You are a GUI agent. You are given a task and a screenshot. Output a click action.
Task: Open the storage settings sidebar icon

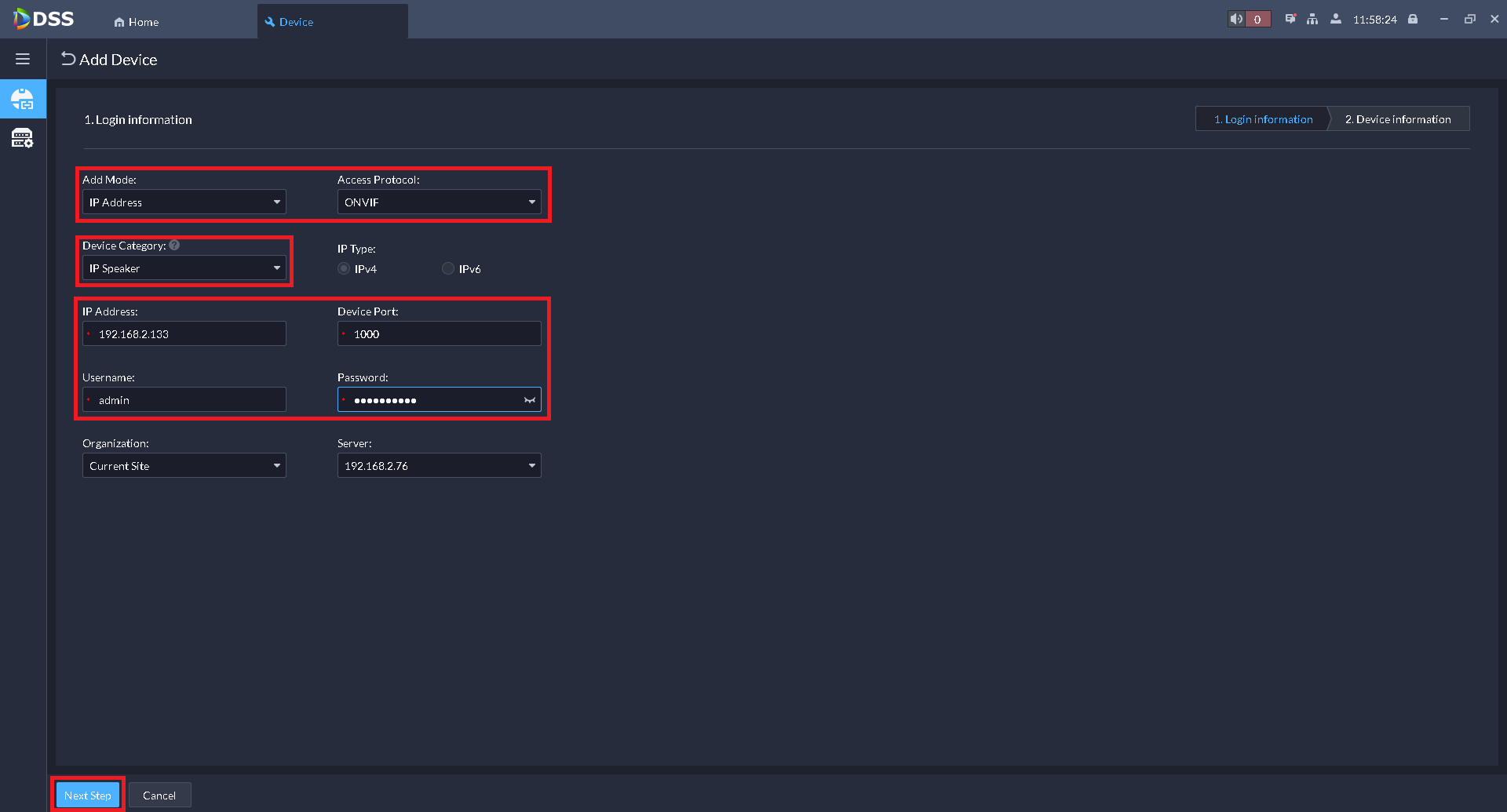[23, 139]
